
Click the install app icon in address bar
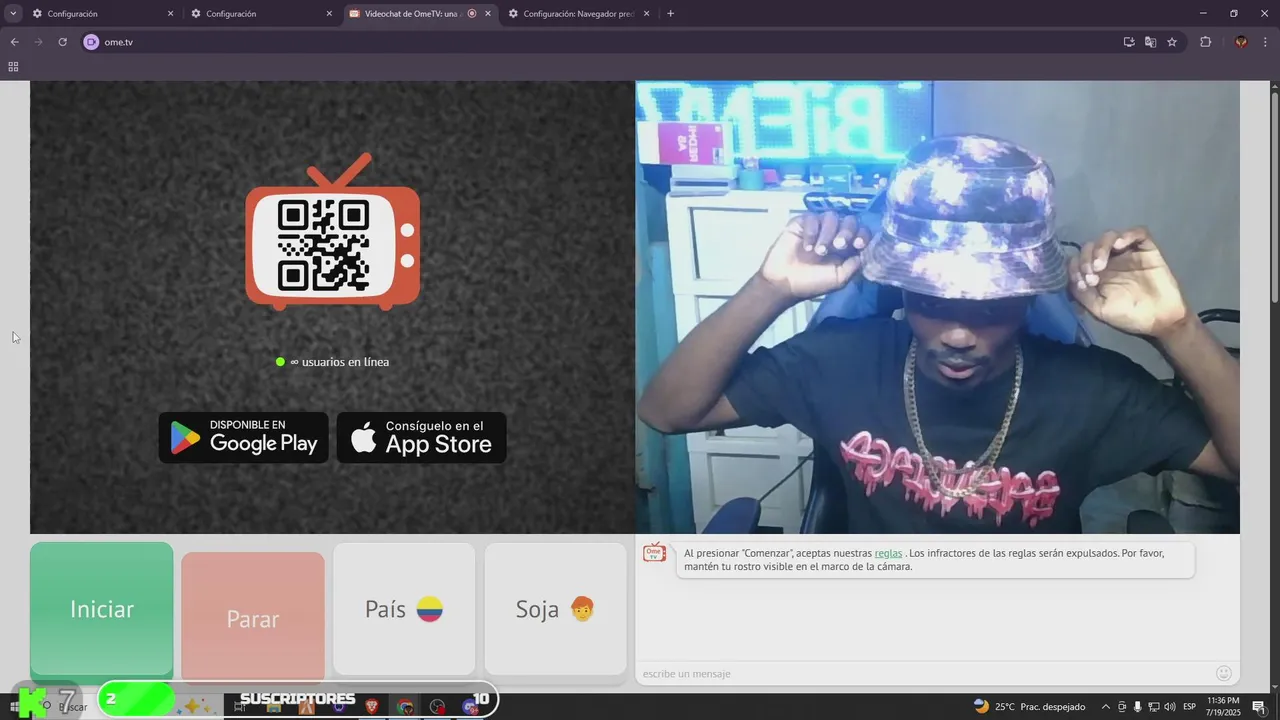tap(1129, 42)
